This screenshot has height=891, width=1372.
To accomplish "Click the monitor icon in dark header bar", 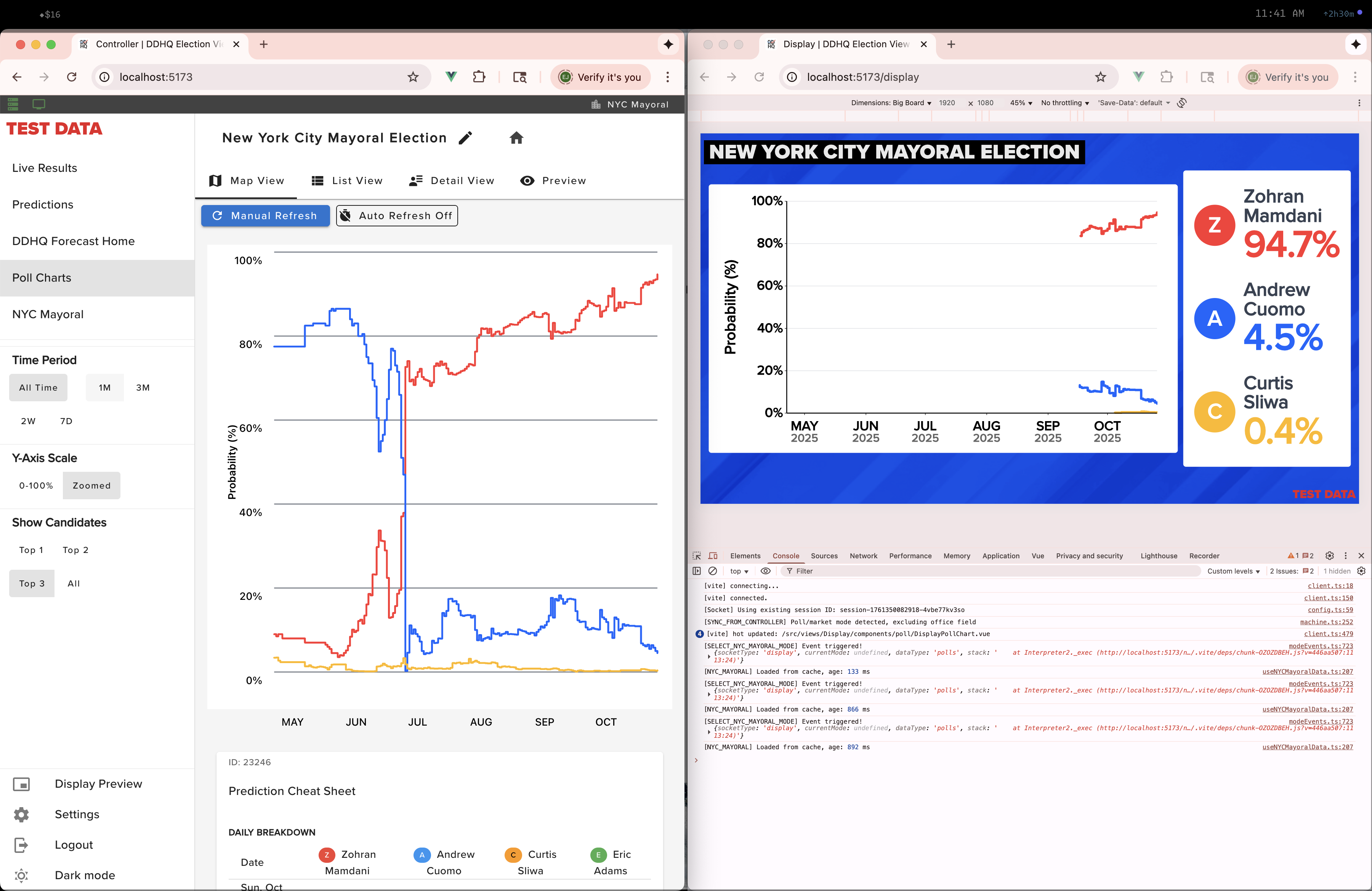I will tap(38, 104).
